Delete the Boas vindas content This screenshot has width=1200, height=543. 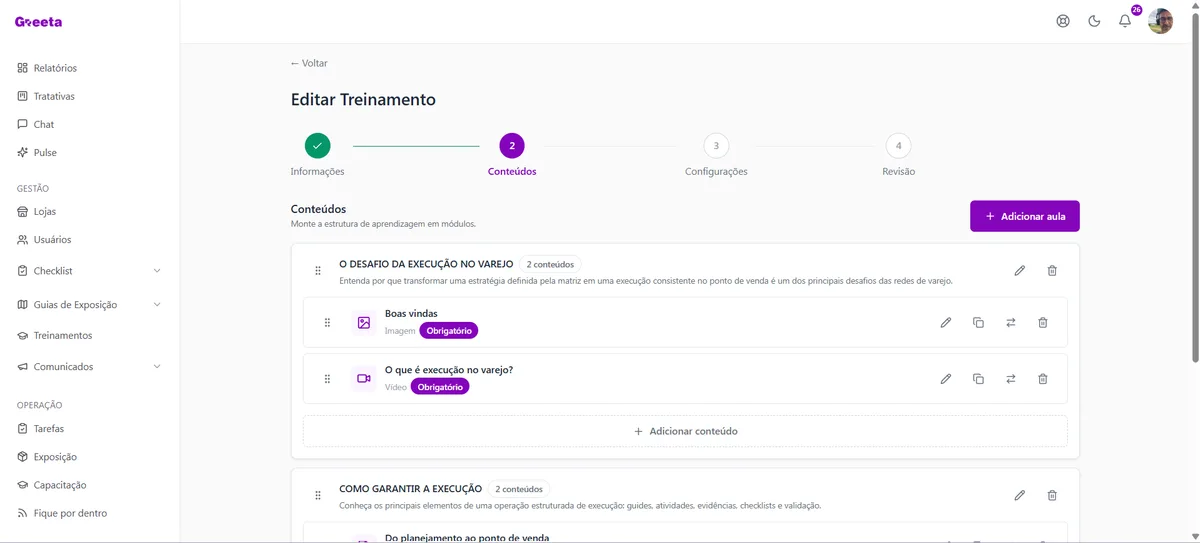click(1043, 323)
